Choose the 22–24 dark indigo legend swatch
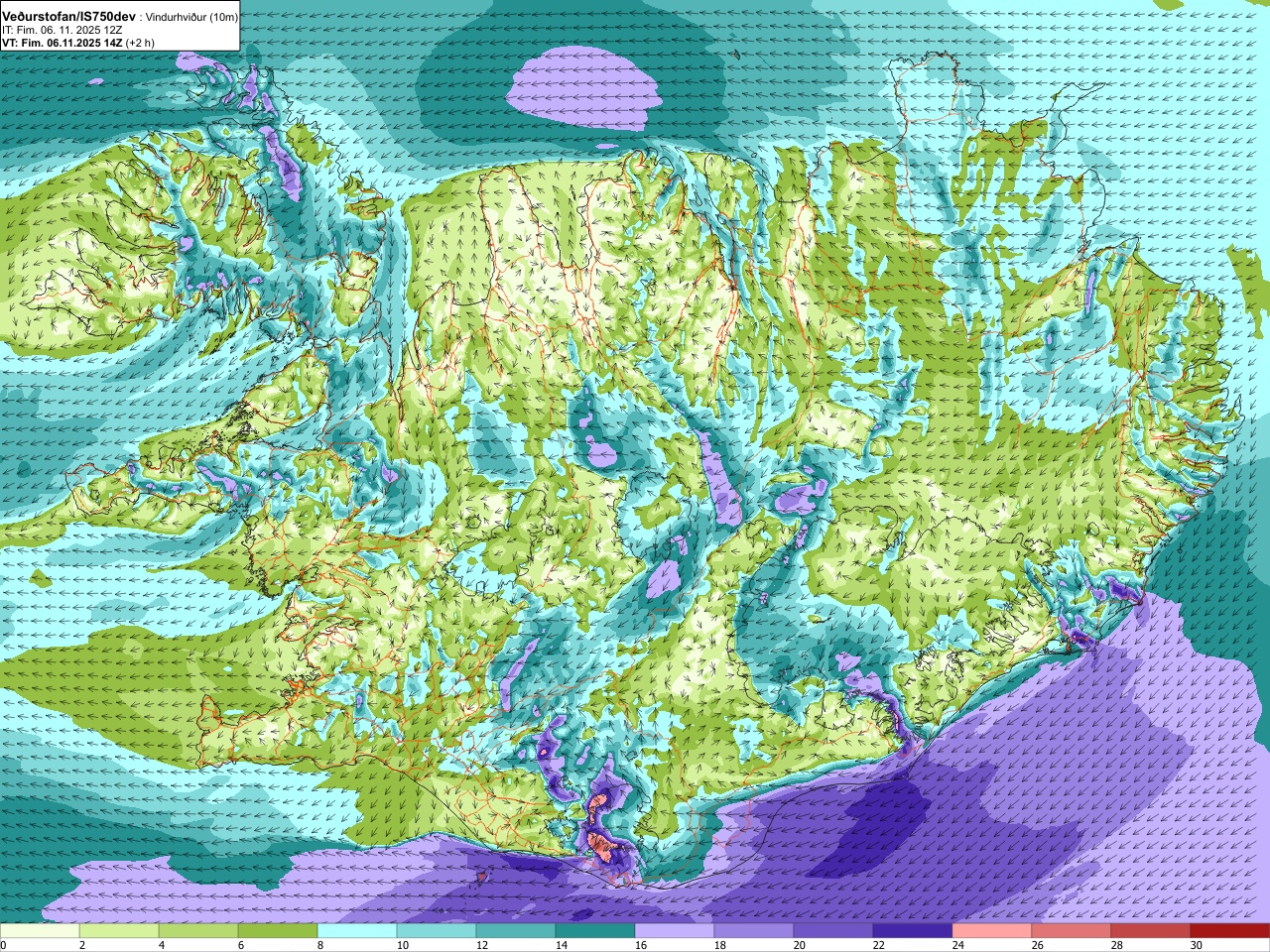 click(x=913, y=931)
